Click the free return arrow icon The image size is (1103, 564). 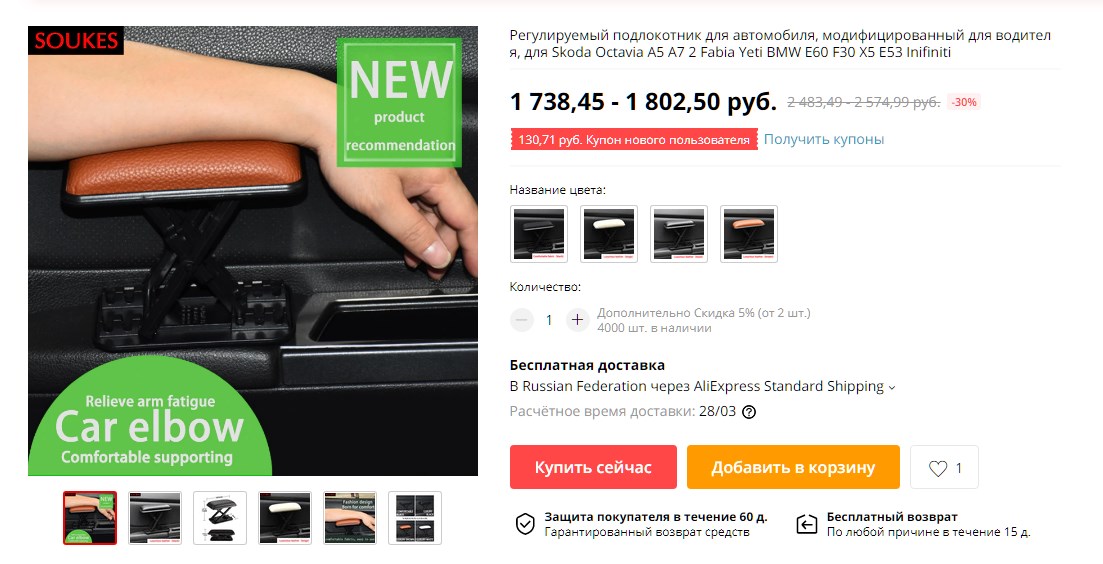(806, 524)
